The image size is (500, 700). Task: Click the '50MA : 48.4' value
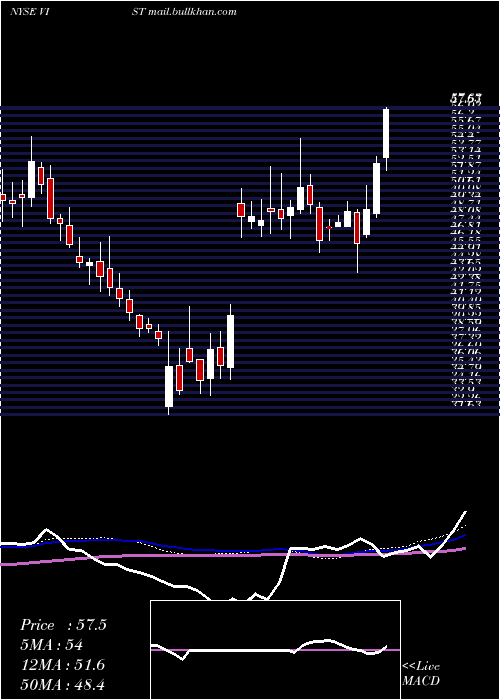62,685
